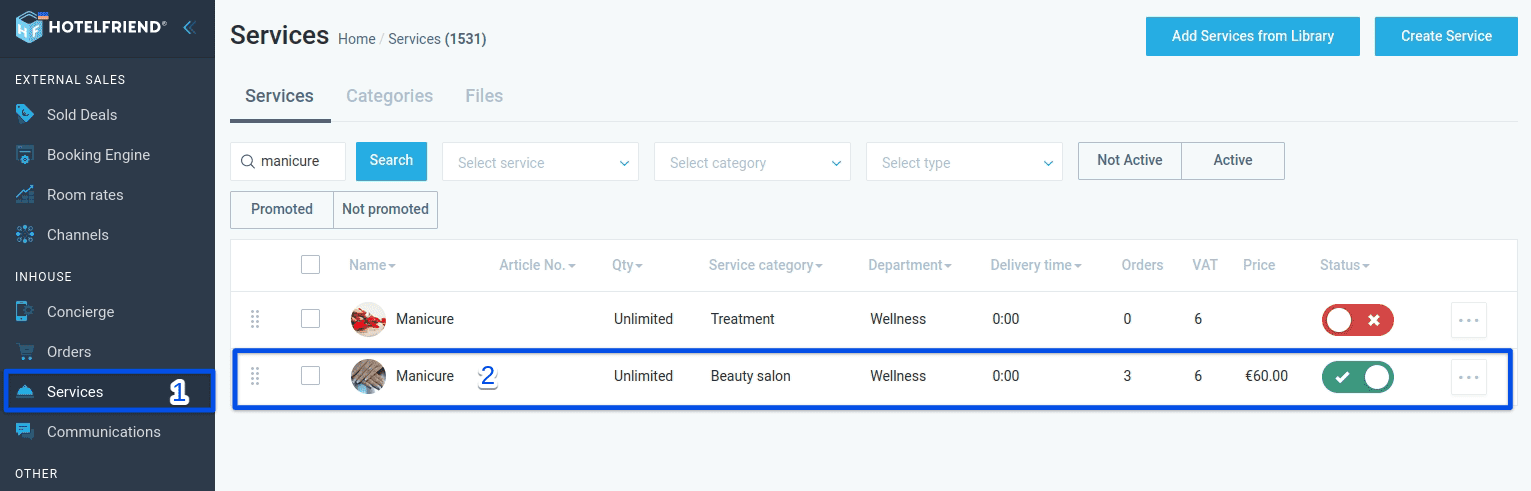Screen dimensions: 1531x491
Task: Switch to the Files tab
Action: (x=484, y=96)
